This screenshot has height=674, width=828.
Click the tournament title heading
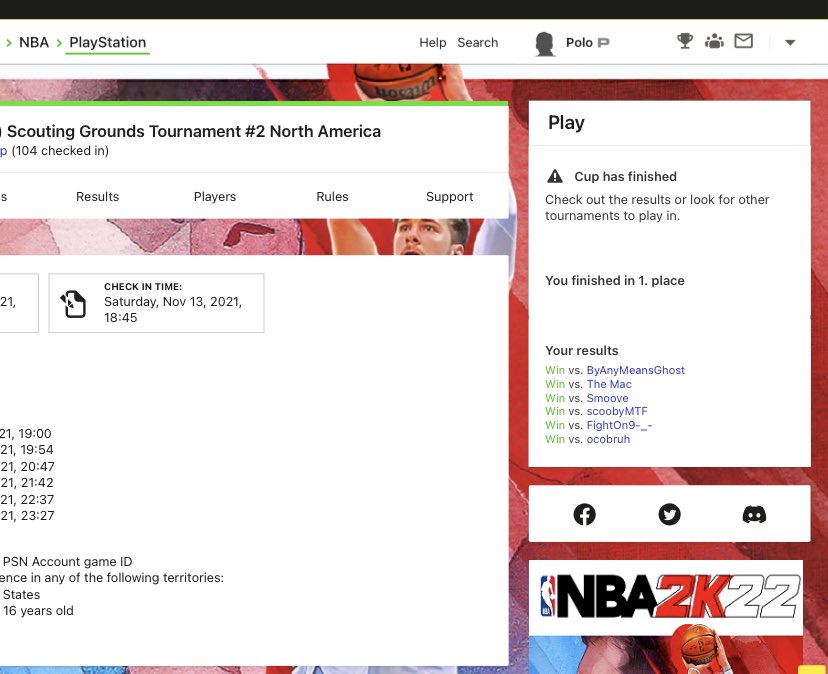(190, 131)
